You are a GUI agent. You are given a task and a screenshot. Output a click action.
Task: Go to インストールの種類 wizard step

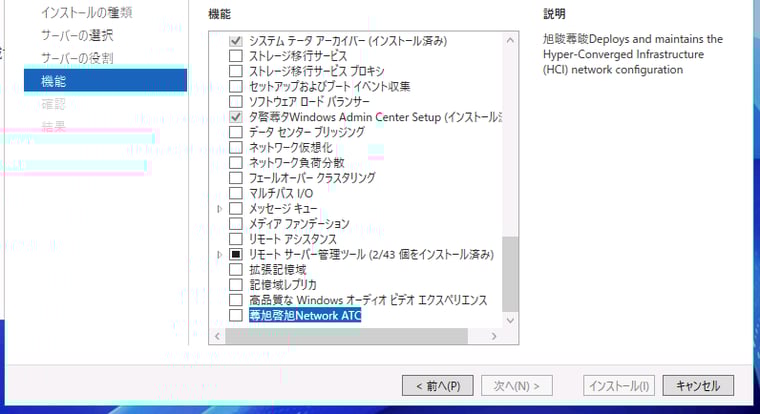click(x=86, y=13)
